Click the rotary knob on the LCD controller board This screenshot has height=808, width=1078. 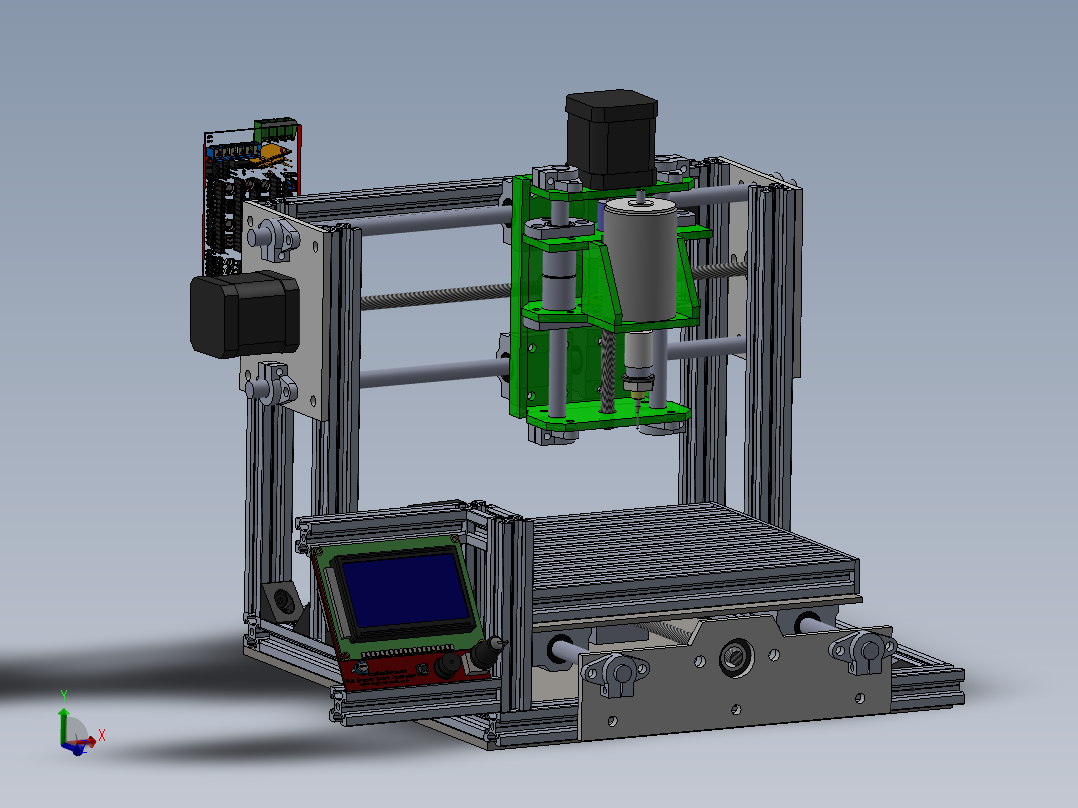(x=487, y=653)
